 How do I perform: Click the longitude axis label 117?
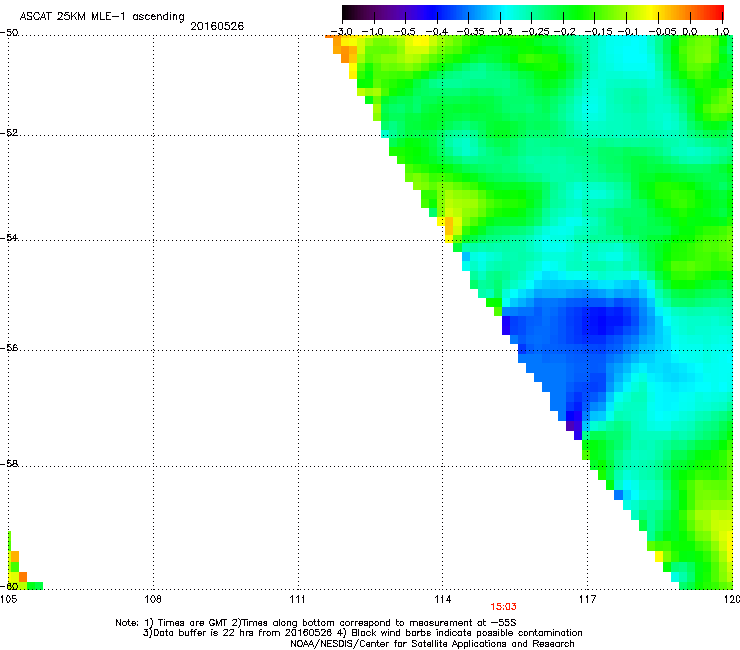[x=587, y=599]
